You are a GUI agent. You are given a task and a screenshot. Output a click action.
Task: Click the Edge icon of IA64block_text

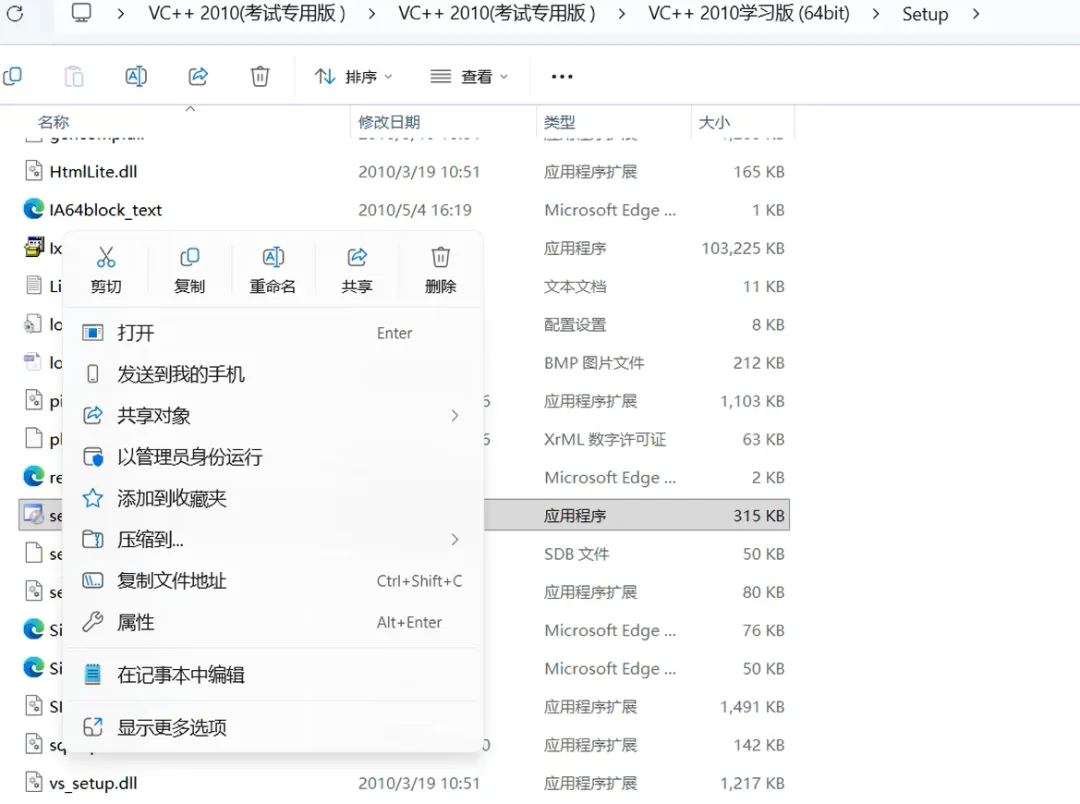[34, 209]
